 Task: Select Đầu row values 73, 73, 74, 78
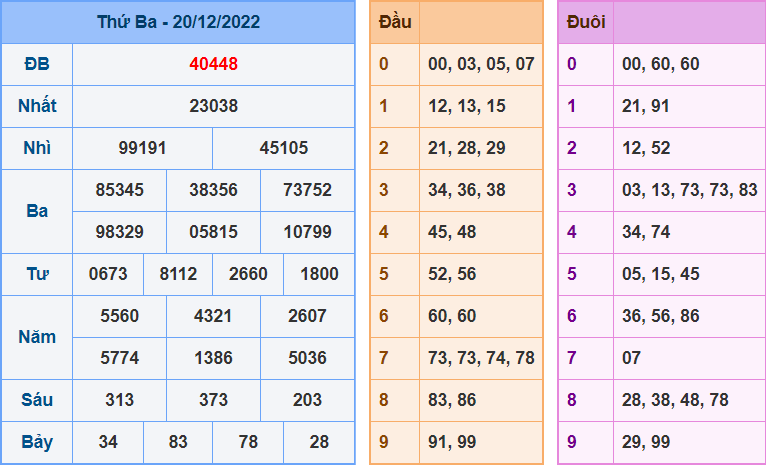coord(481,358)
